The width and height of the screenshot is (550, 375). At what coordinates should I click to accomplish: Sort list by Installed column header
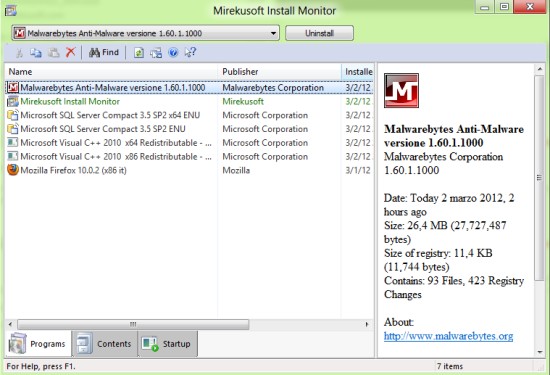point(357,72)
